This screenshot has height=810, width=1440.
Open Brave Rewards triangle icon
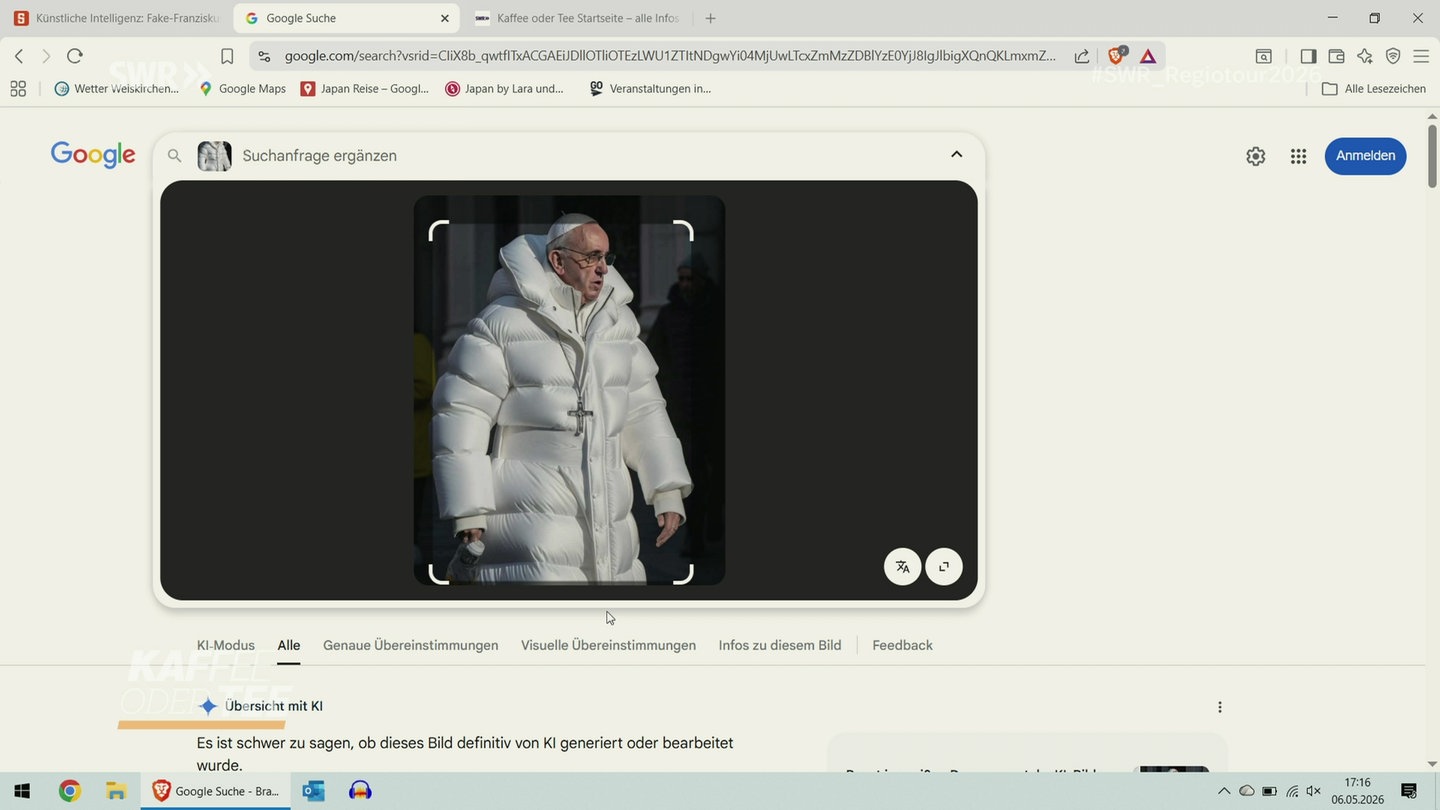(x=1148, y=56)
